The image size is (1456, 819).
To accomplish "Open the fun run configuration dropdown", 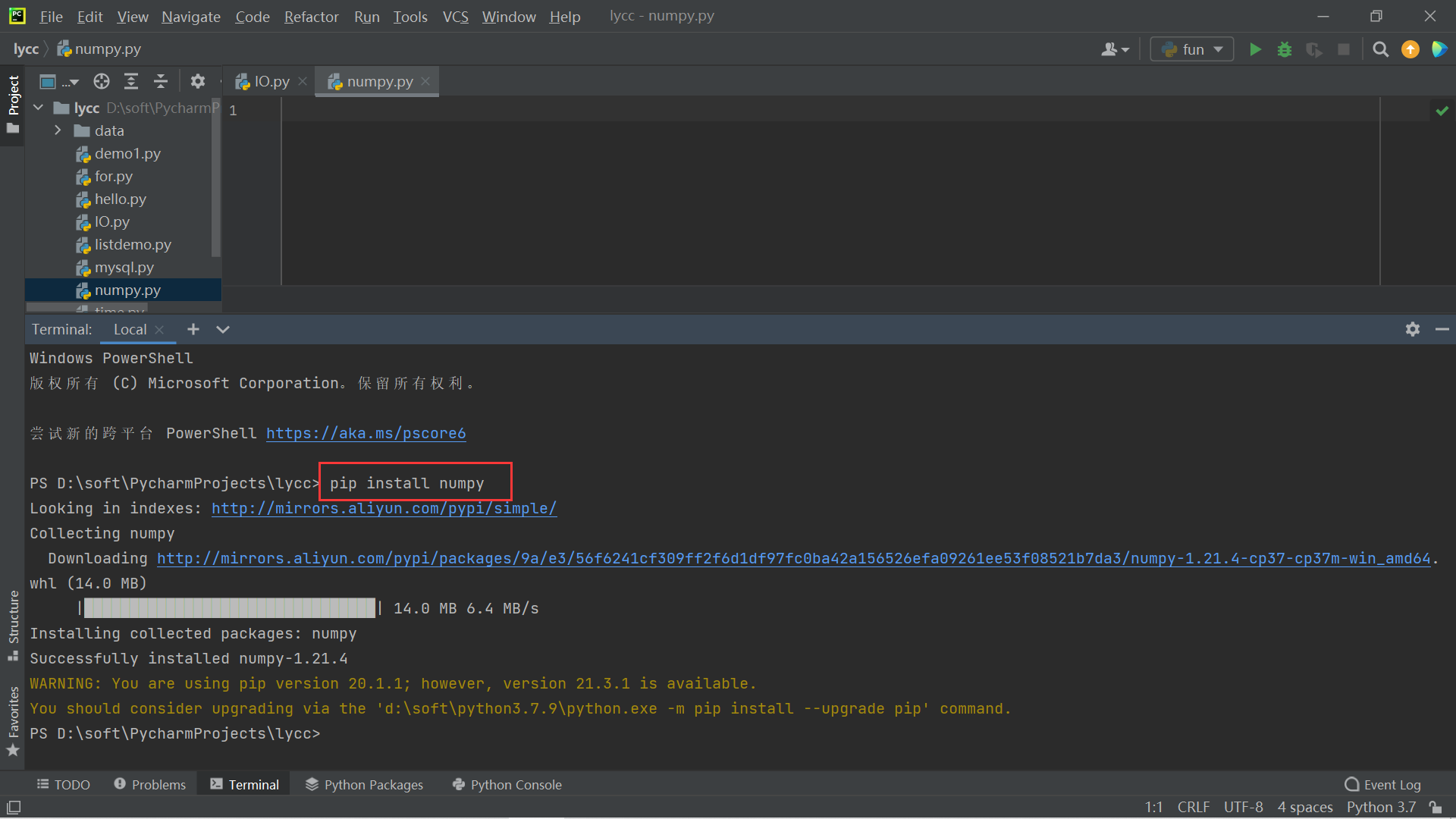I will click(1192, 49).
